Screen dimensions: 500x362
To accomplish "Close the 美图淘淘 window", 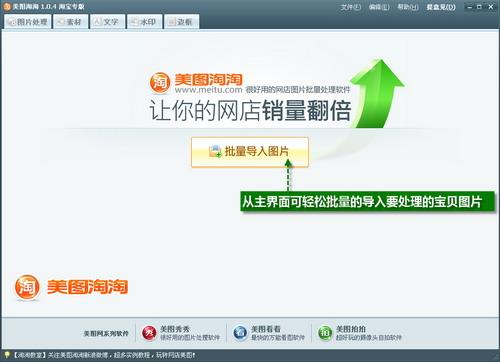I will [x=491, y=7].
